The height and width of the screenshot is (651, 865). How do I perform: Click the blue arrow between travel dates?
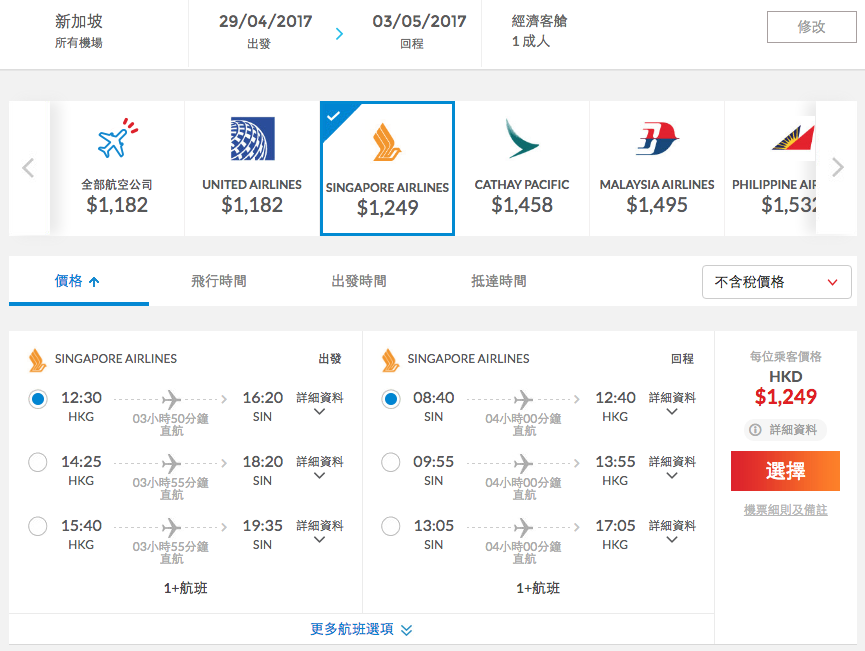(339, 34)
